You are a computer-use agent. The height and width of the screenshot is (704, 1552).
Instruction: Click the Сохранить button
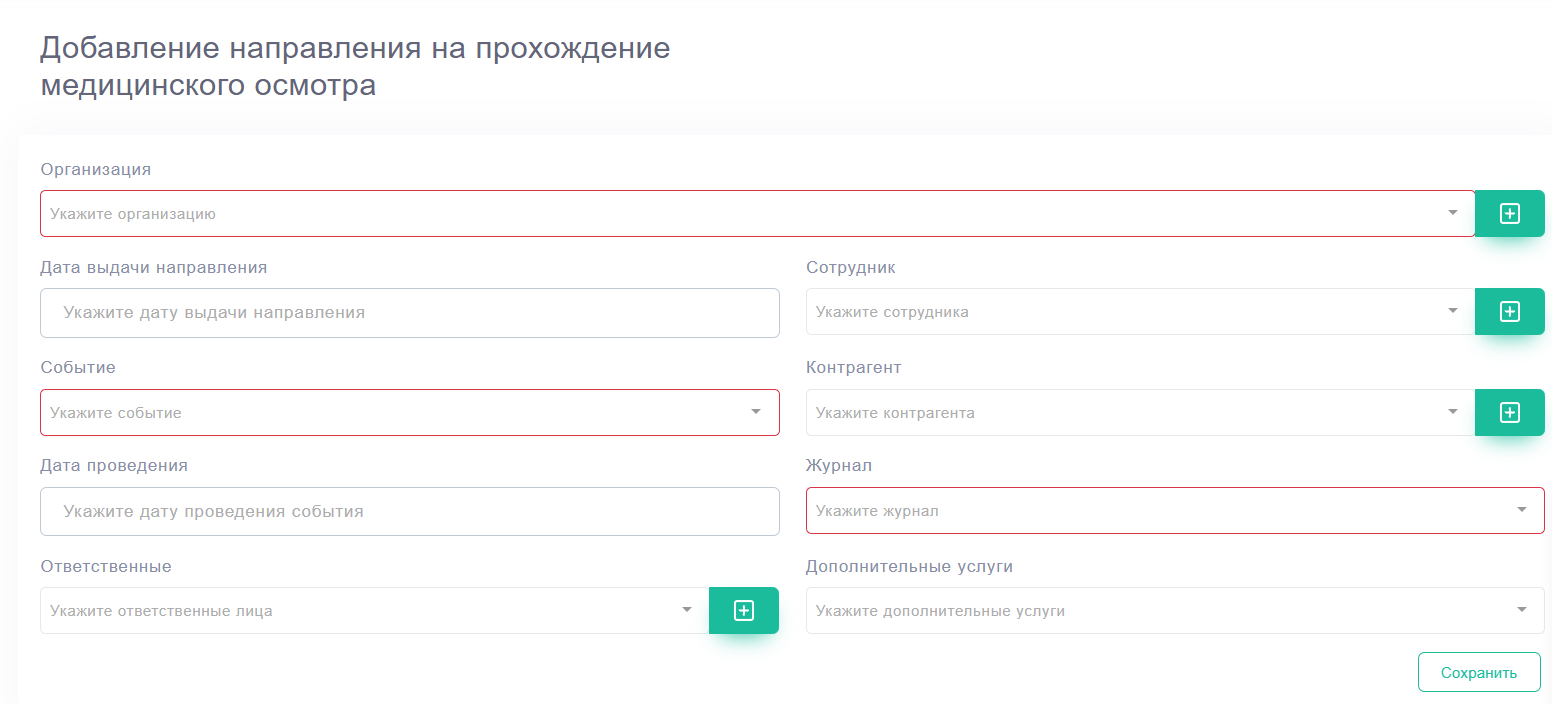point(1478,672)
